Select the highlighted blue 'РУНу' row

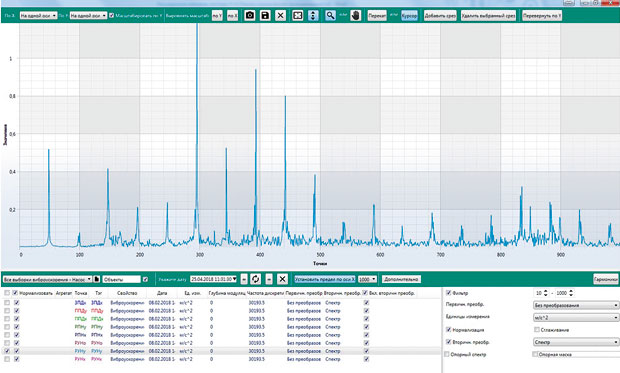tap(221, 351)
